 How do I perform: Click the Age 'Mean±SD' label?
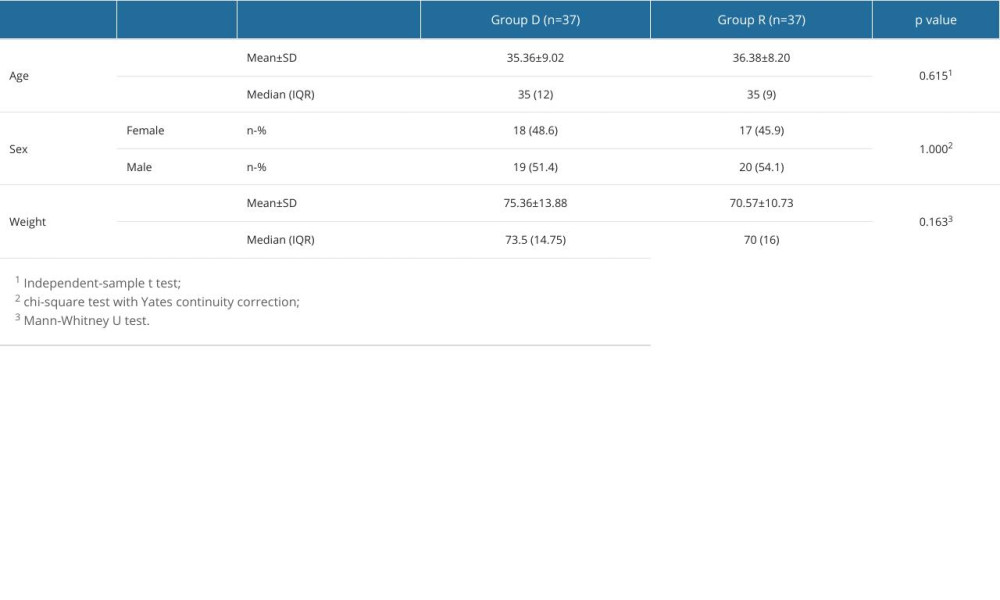[272, 58]
